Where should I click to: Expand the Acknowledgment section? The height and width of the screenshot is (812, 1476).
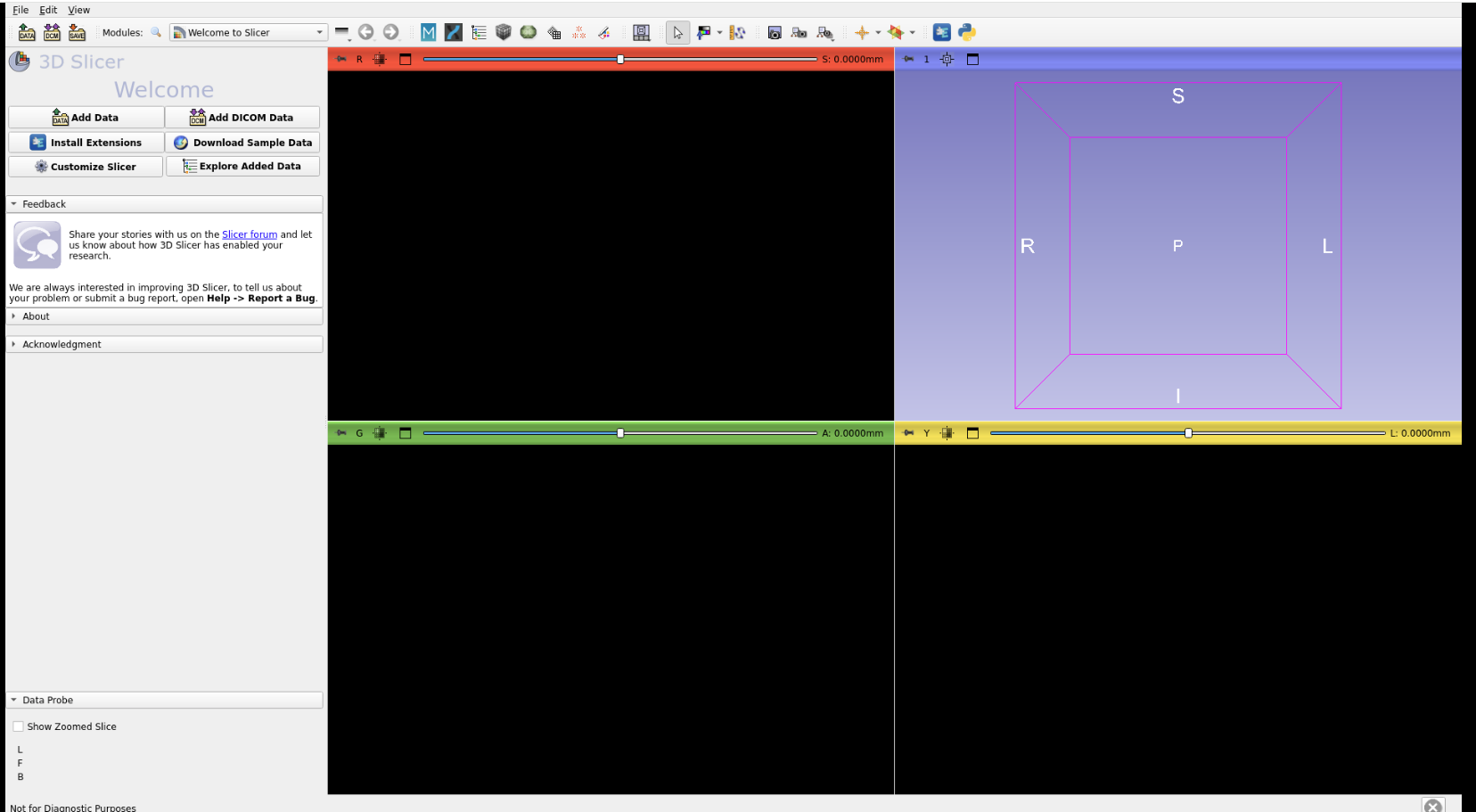[61, 344]
